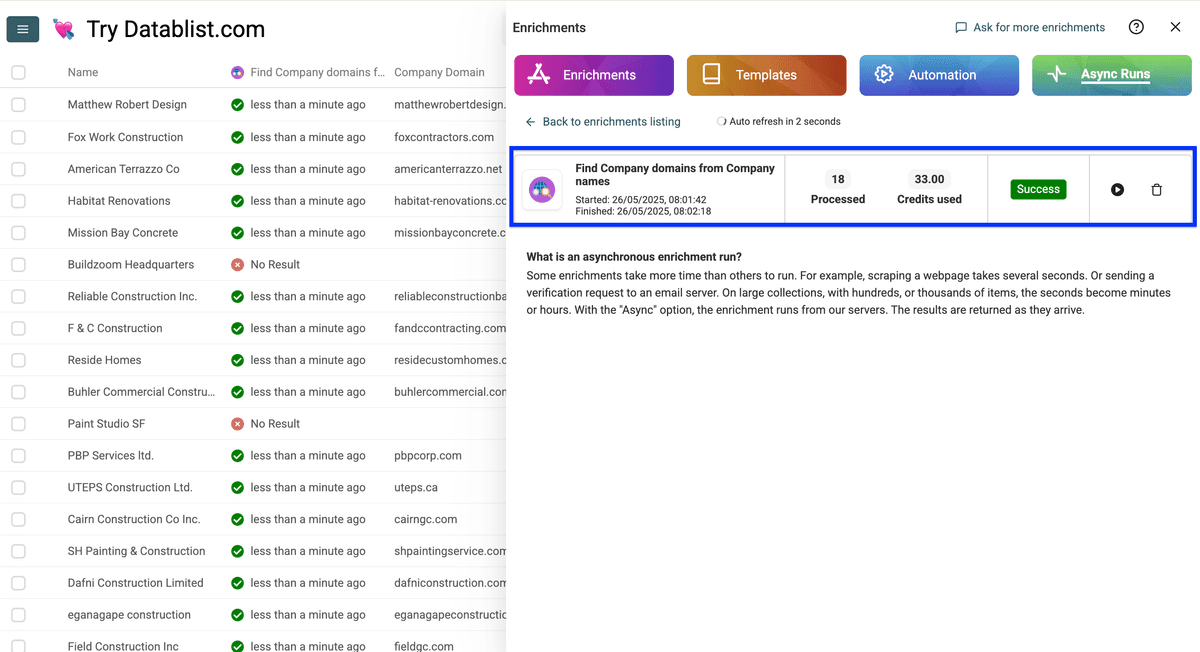The height and width of the screenshot is (652, 1200).
Task: Delete the async run with trash icon
Action: pos(1157,190)
